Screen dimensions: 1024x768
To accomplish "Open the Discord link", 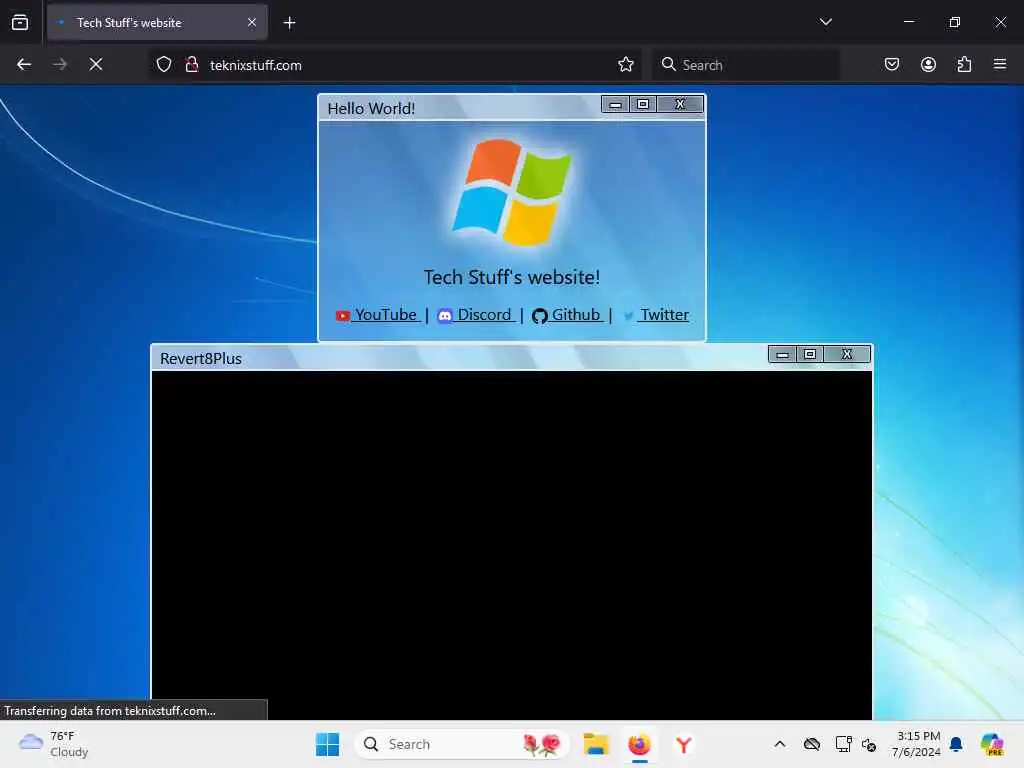I will pos(475,315).
